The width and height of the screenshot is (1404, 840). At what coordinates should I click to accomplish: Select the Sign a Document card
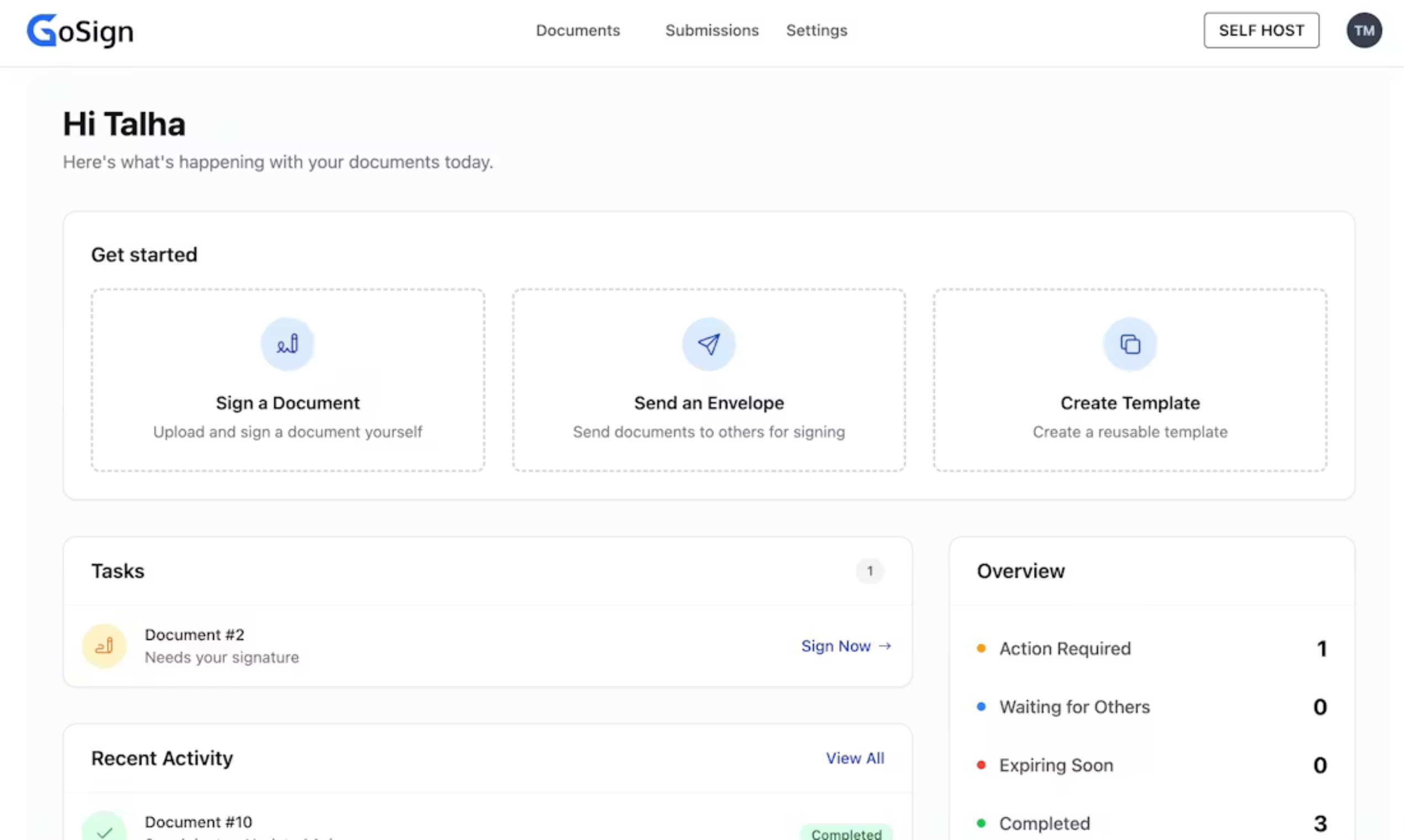click(287, 380)
